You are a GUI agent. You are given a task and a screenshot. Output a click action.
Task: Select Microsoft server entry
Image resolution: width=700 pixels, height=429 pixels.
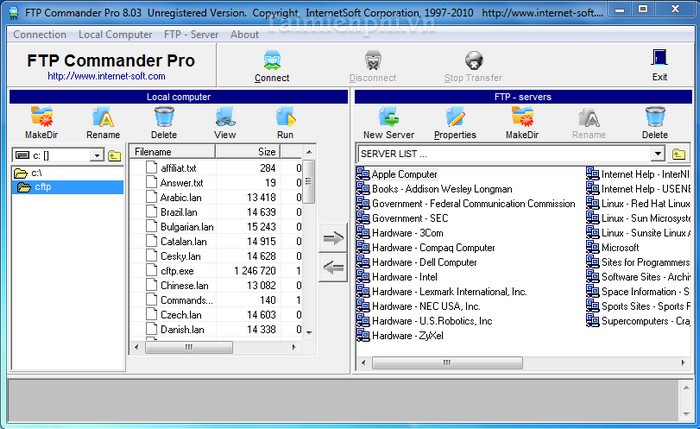pyautogui.click(x=612, y=247)
